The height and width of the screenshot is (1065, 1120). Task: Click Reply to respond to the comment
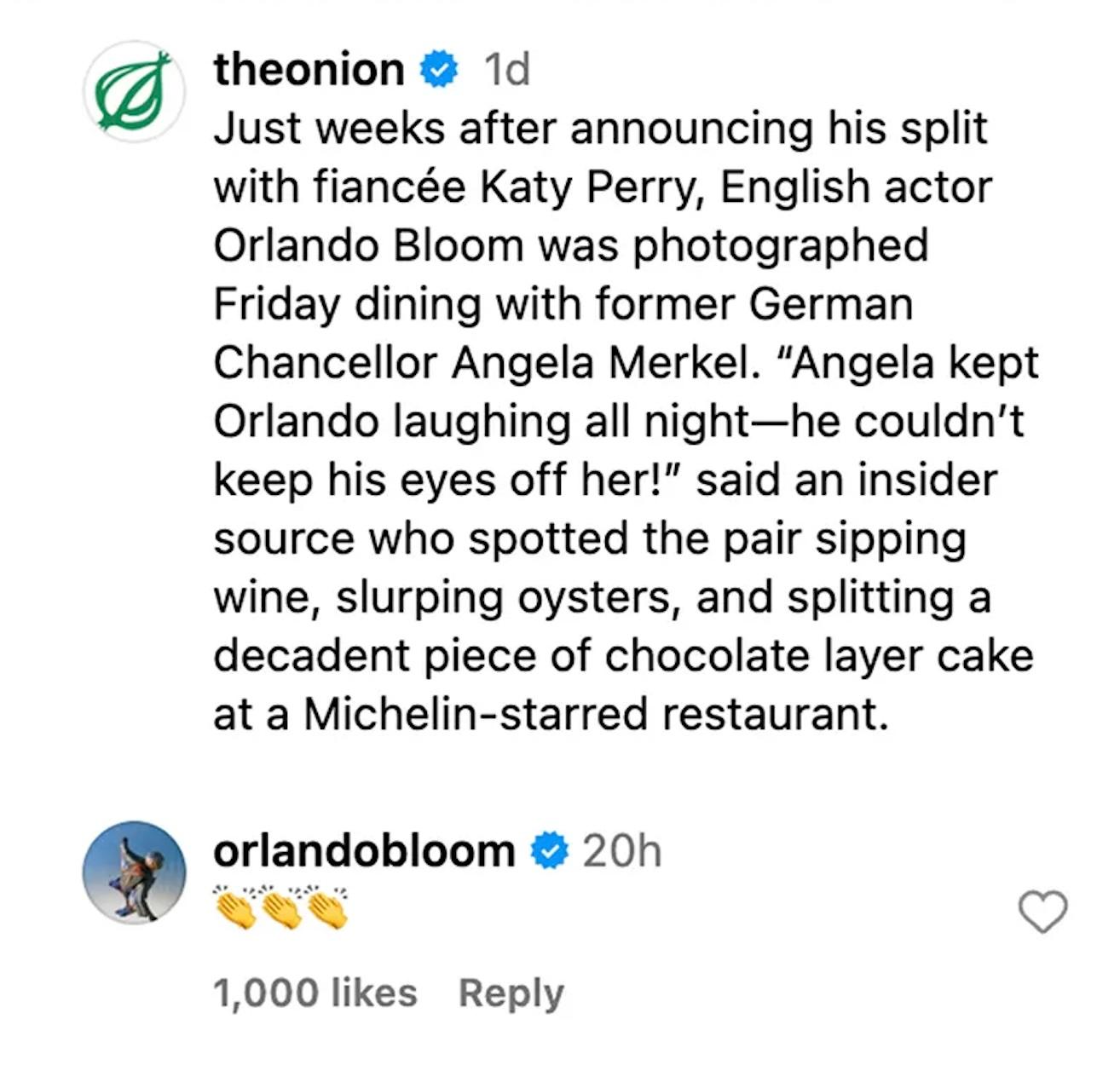pos(511,990)
